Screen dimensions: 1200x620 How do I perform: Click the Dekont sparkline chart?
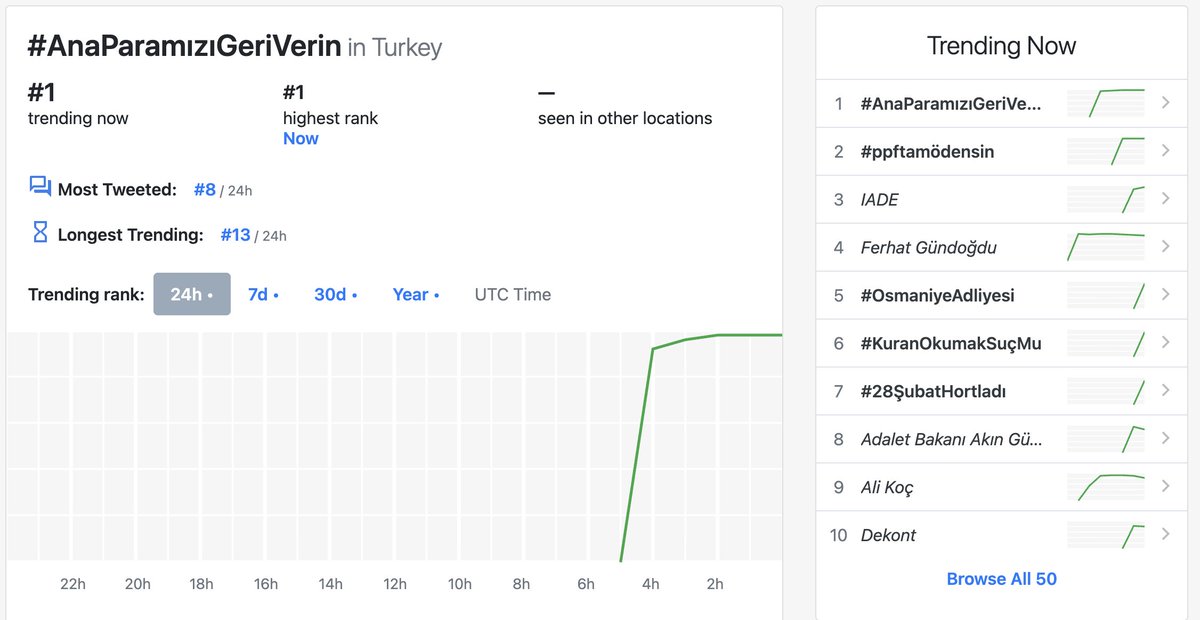tap(1106, 535)
